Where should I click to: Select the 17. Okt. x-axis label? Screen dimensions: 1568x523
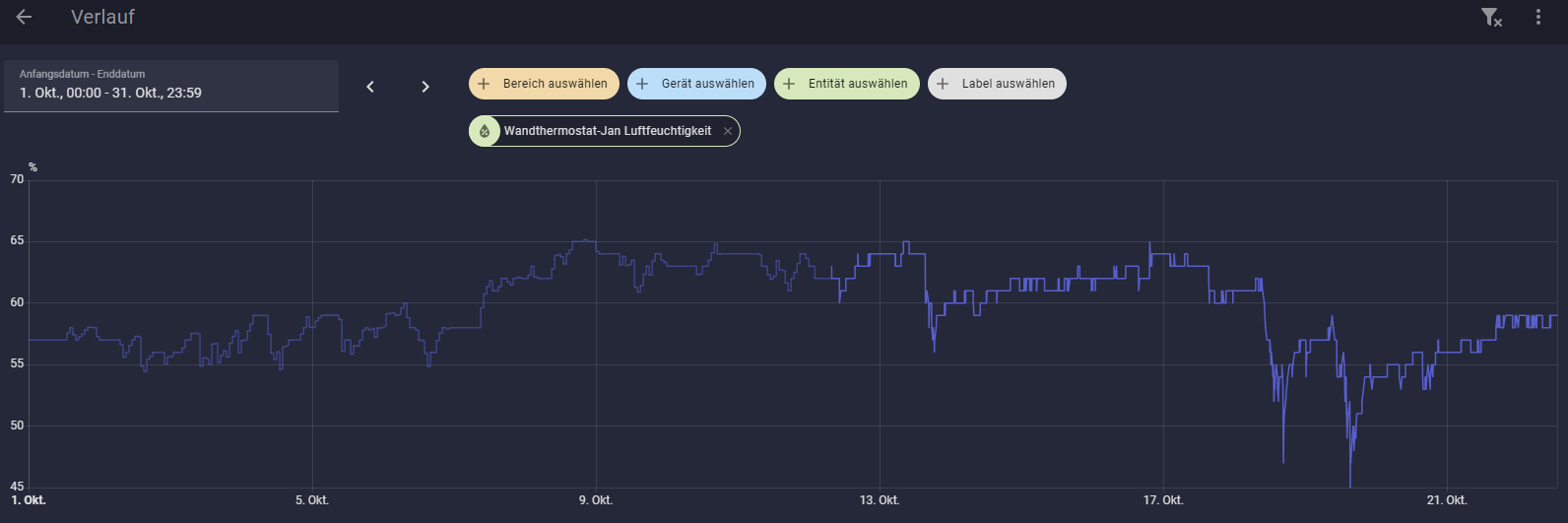pyautogui.click(x=1163, y=500)
